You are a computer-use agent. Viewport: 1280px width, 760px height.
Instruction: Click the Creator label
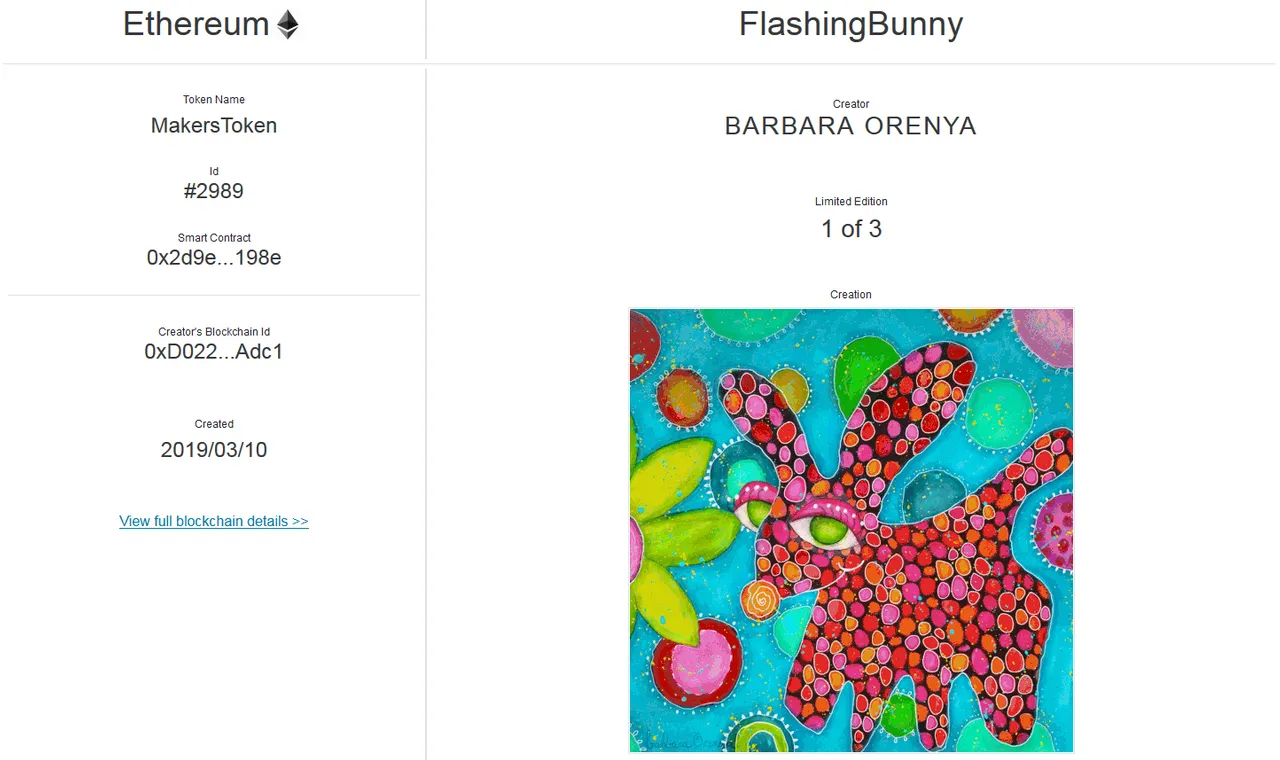click(851, 104)
